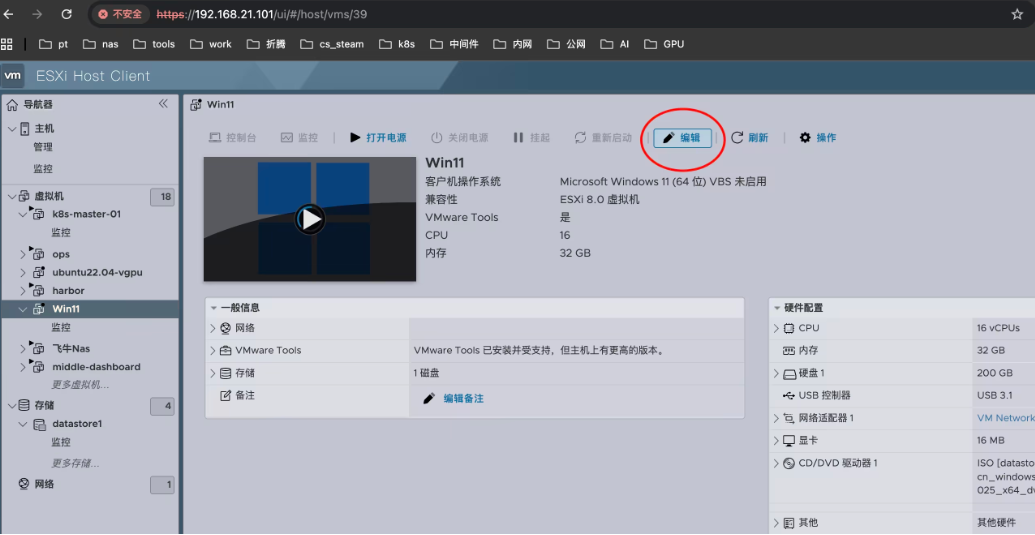This screenshot has width=1035, height=535.
Task: Collapse the Win11 tree node
Action: 23,309
